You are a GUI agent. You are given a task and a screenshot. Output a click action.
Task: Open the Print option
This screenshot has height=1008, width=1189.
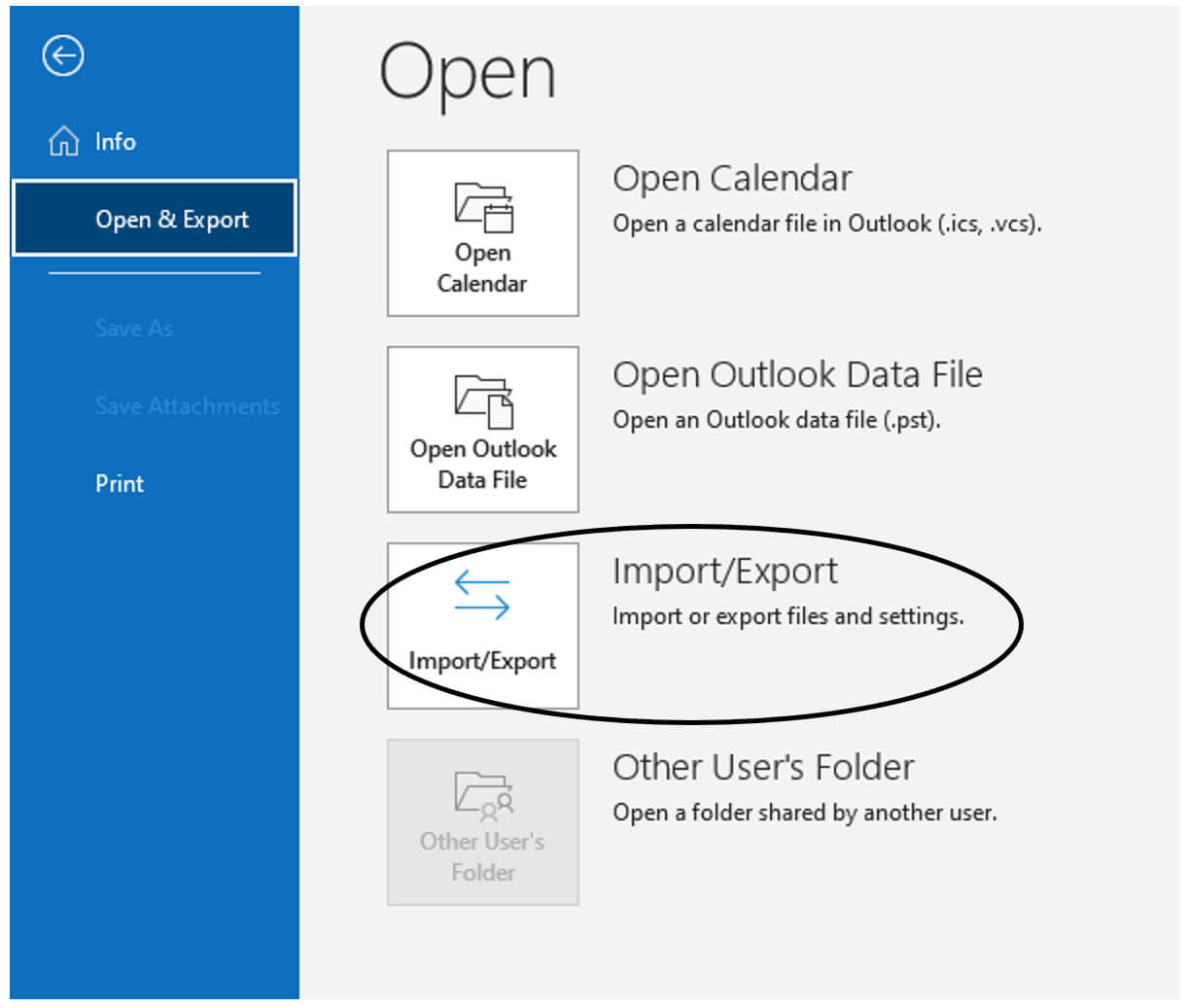119,483
